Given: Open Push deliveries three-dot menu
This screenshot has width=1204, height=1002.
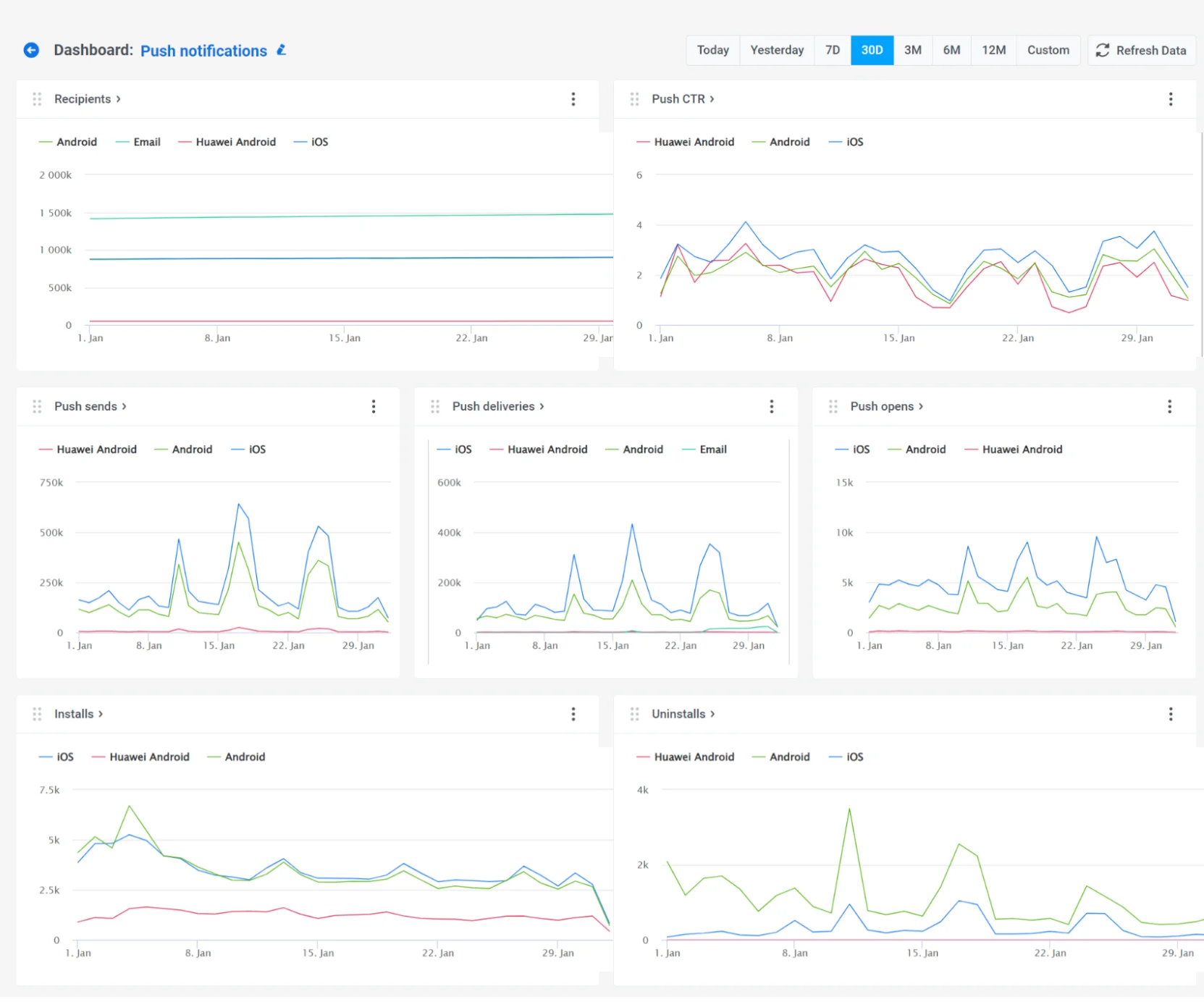Looking at the screenshot, I should 771,406.
